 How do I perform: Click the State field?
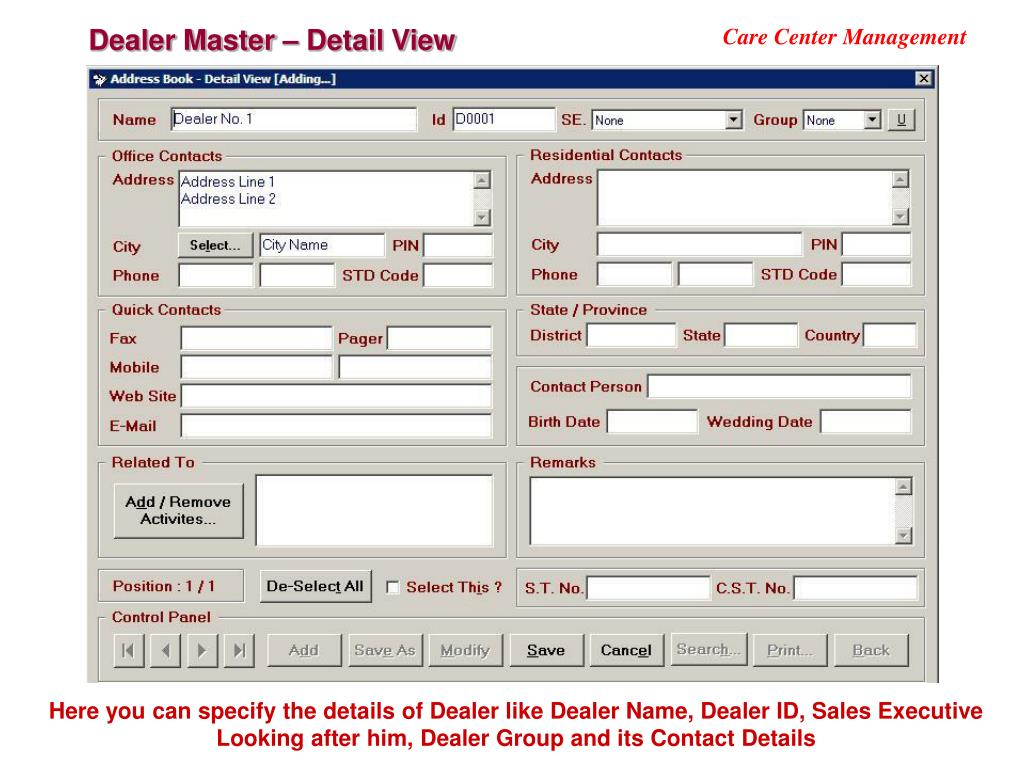[x=761, y=335]
